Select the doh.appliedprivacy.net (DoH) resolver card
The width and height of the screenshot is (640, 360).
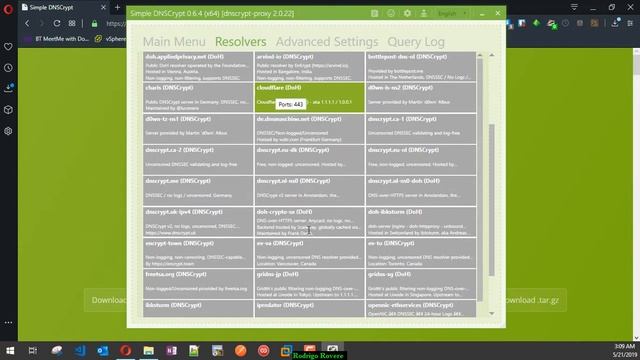pyautogui.click(x=198, y=67)
